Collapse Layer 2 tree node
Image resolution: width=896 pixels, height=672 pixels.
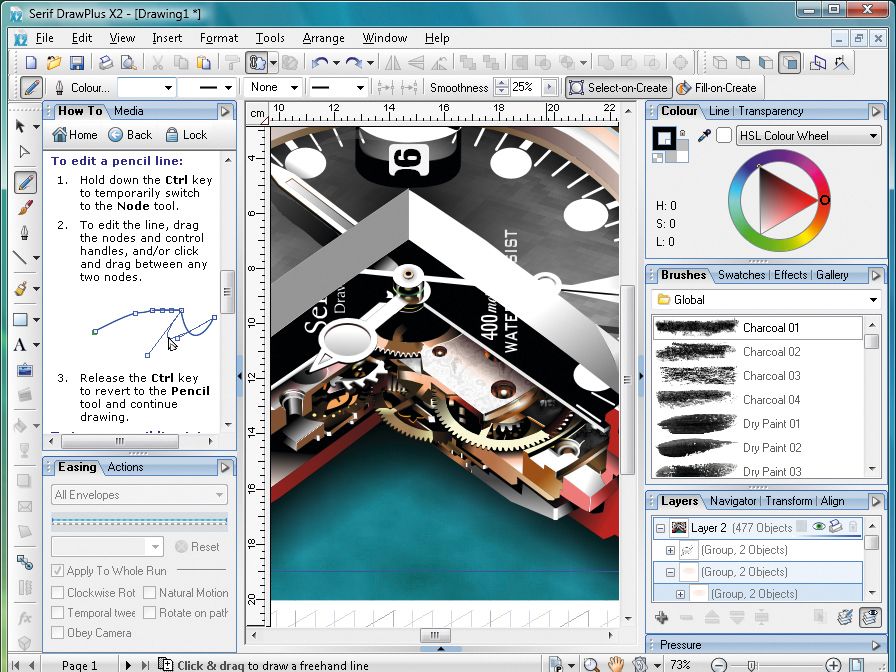pos(661,529)
